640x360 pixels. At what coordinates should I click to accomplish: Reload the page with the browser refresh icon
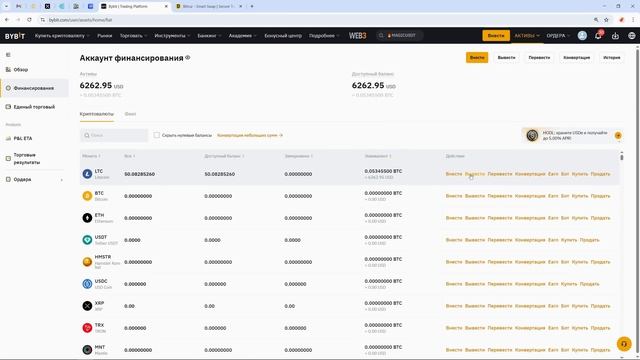click(x=29, y=20)
